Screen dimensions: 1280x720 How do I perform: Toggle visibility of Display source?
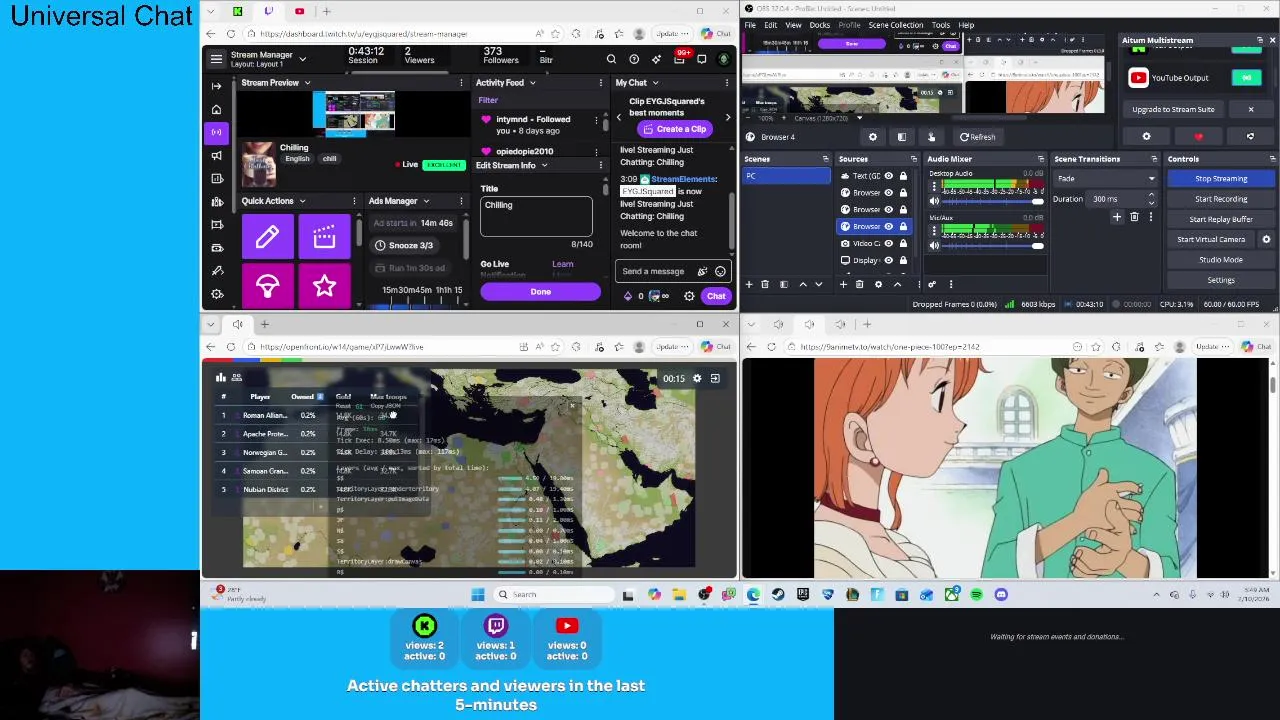(888, 260)
